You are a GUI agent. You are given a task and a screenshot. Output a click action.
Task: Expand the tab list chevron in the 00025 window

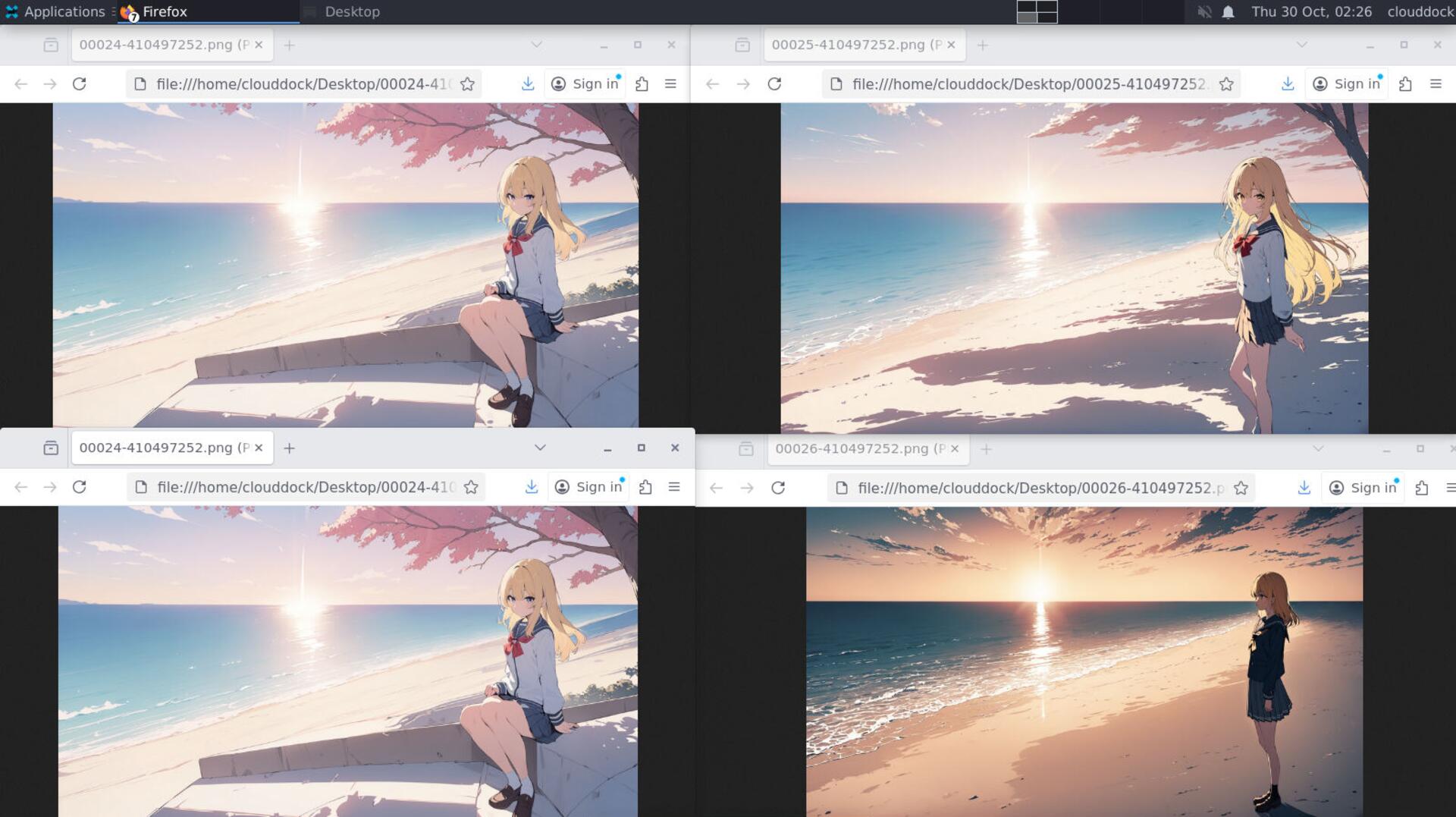(x=1302, y=45)
